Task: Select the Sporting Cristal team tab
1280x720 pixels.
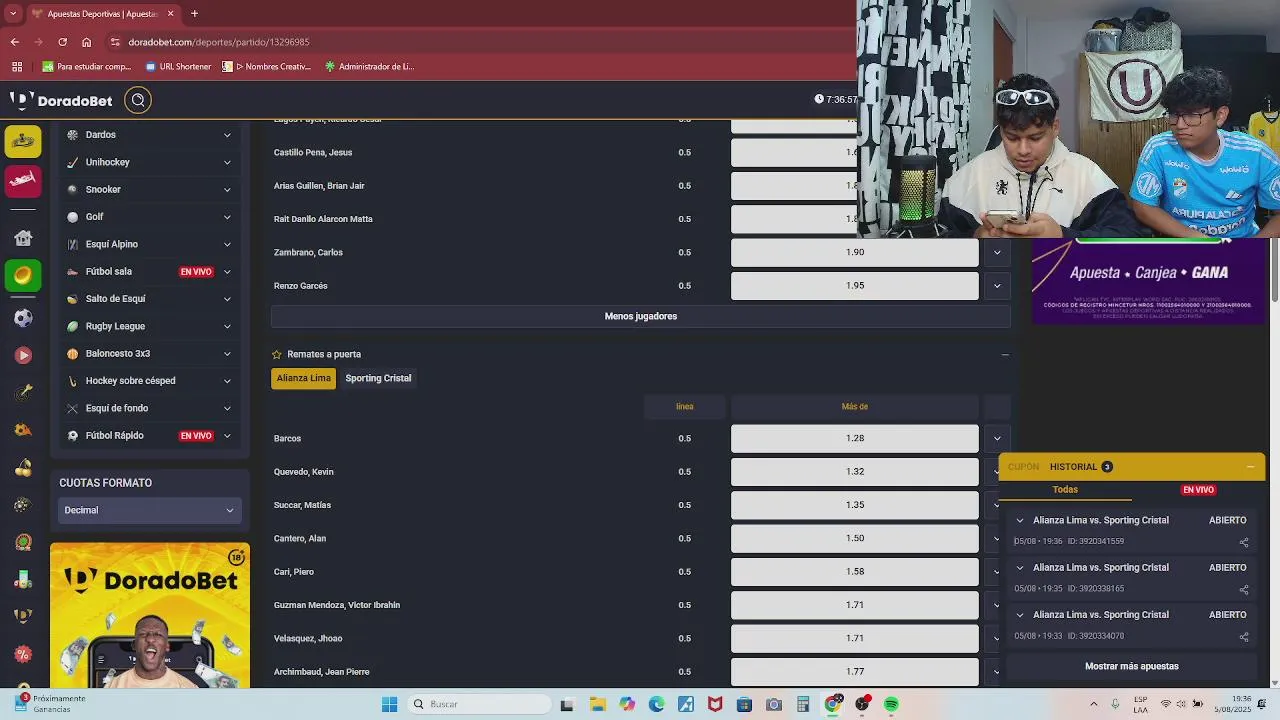Action: click(378, 378)
